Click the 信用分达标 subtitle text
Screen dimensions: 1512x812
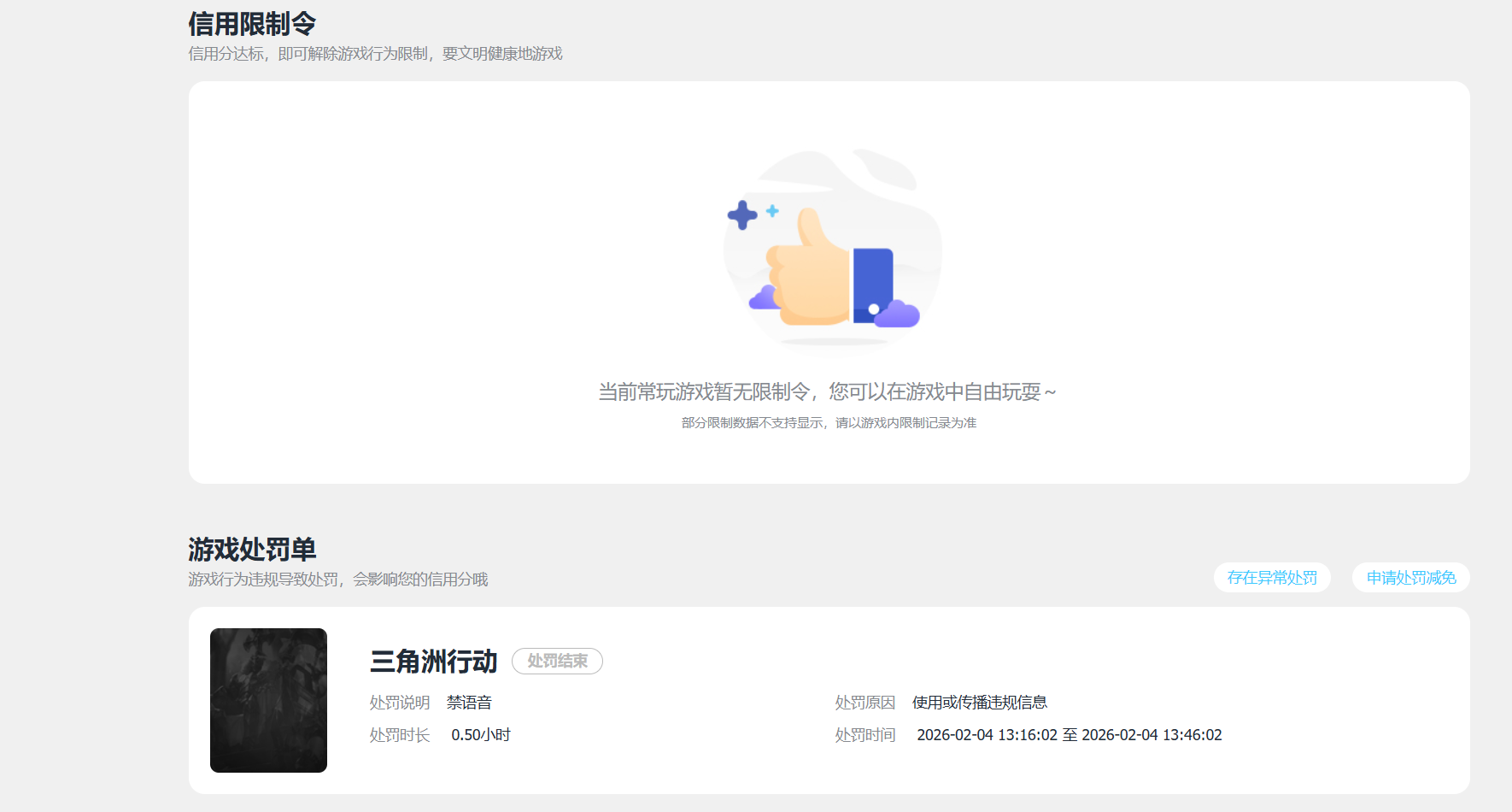click(375, 54)
